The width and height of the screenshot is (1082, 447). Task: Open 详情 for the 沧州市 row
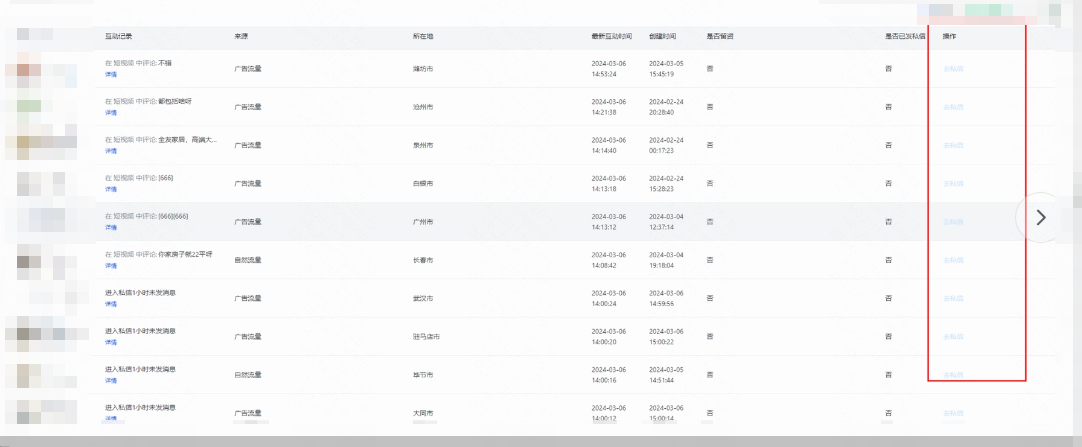(111, 113)
